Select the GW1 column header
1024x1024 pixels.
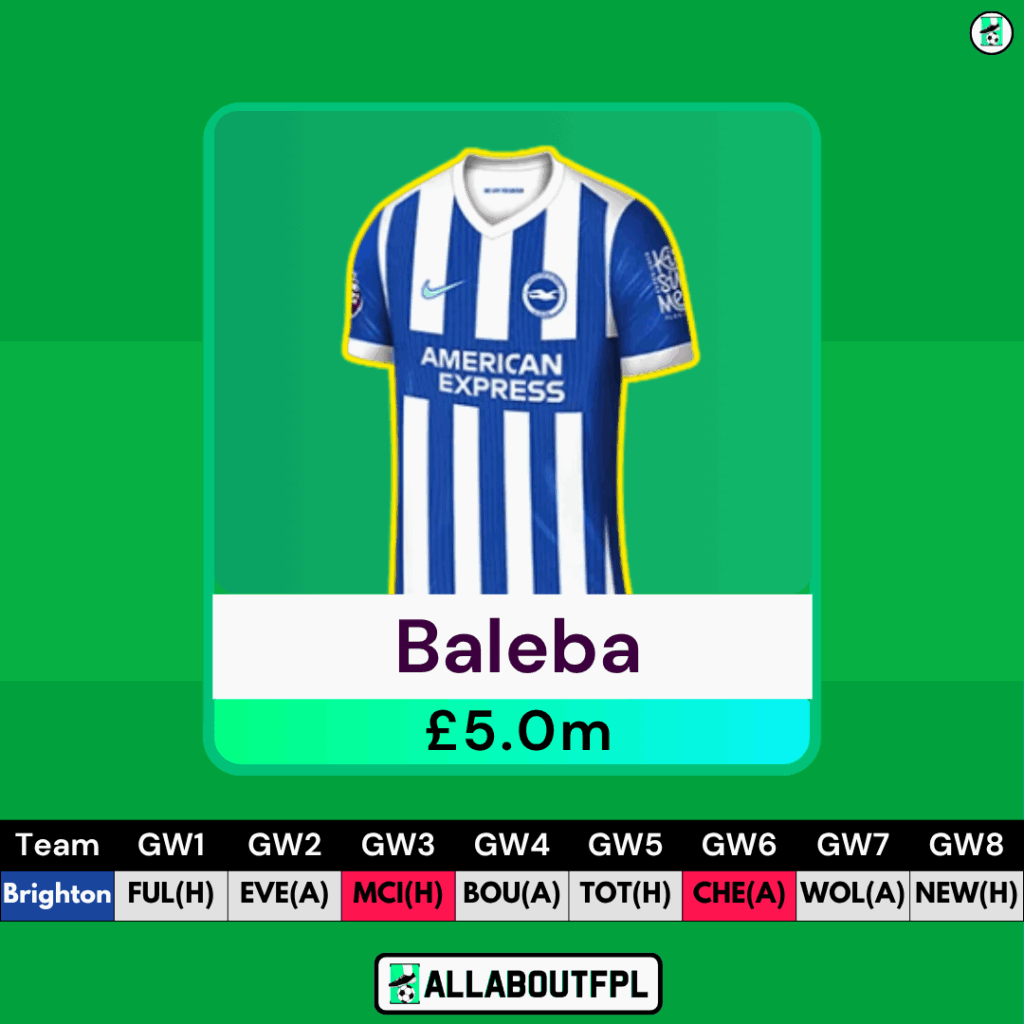pyautogui.click(x=171, y=845)
